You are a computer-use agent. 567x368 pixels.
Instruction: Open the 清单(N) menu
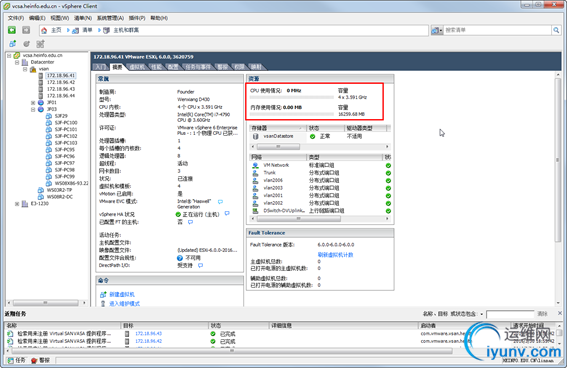83,18
